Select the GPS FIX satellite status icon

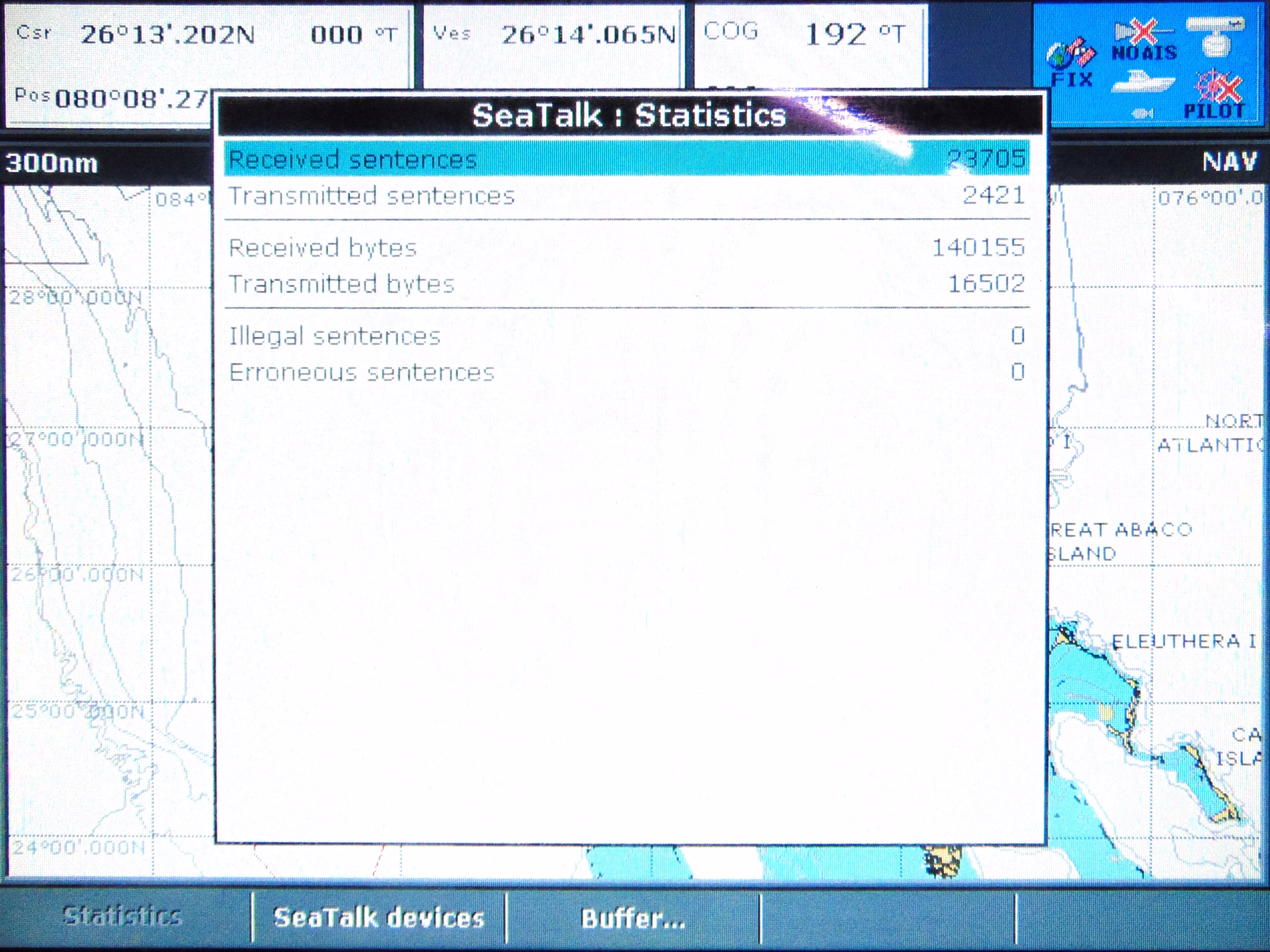[x=1071, y=63]
